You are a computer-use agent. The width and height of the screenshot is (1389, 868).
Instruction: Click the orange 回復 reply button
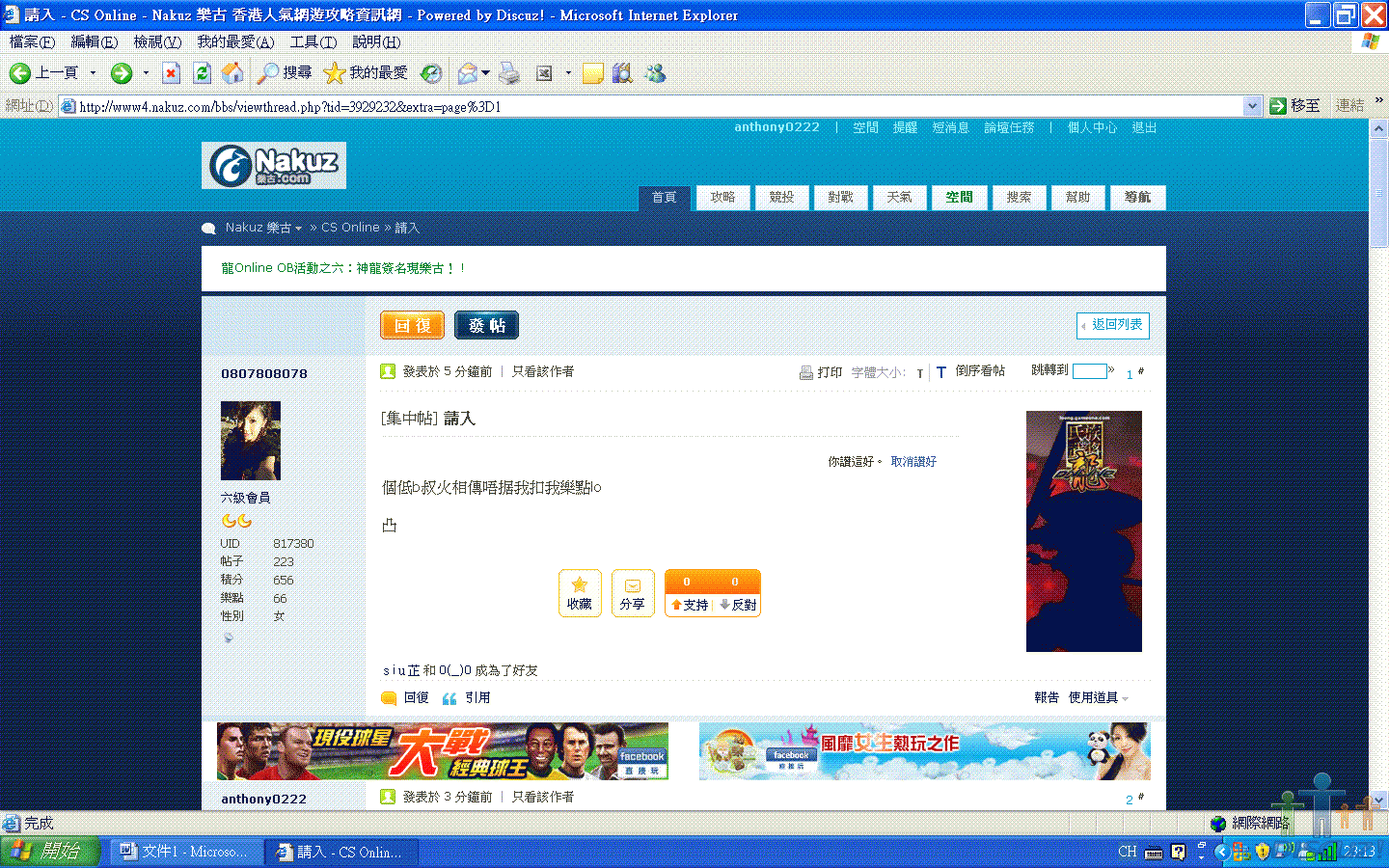click(x=413, y=325)
